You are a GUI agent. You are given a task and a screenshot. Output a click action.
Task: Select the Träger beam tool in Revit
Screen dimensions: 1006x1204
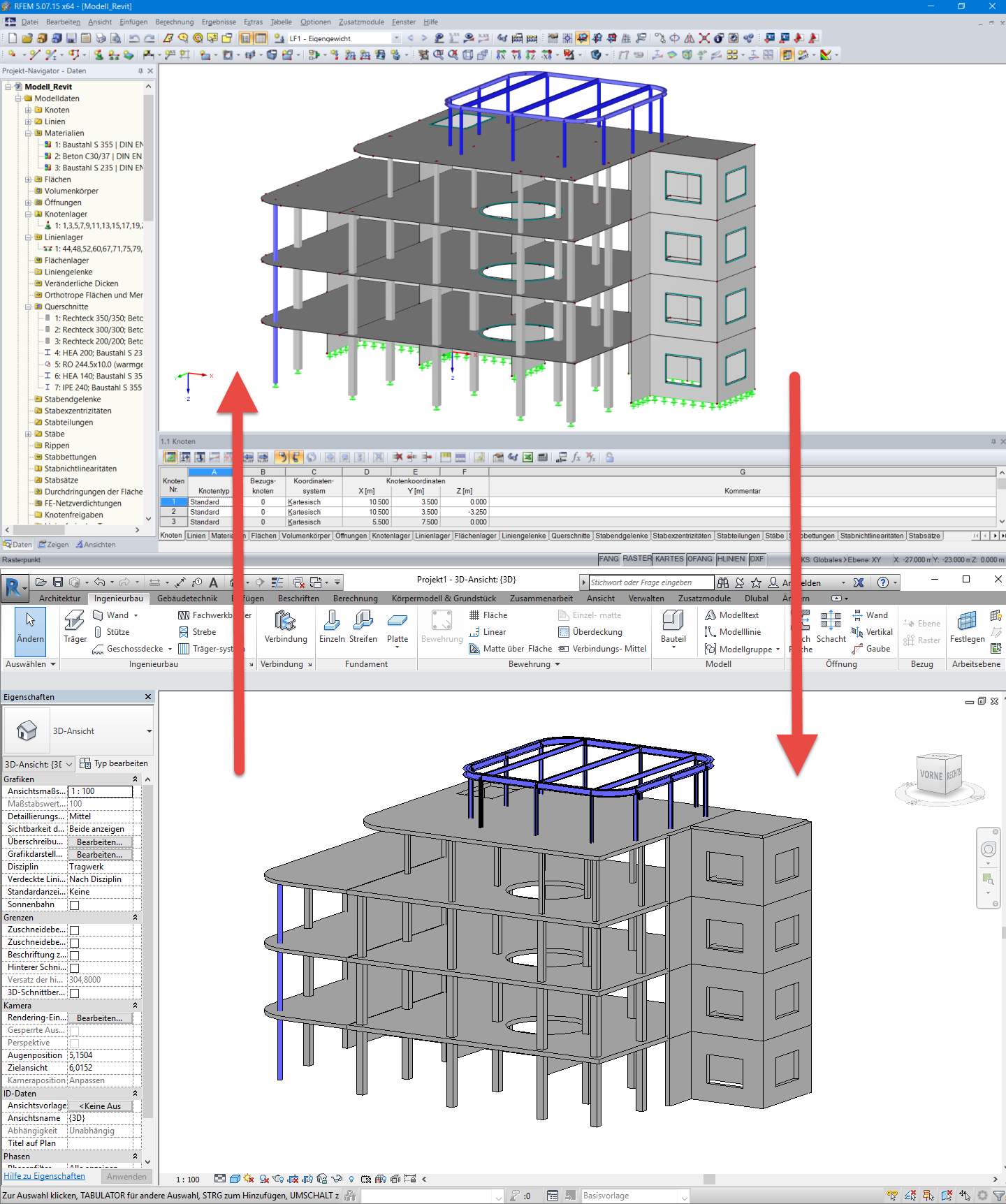pos(75,626)
